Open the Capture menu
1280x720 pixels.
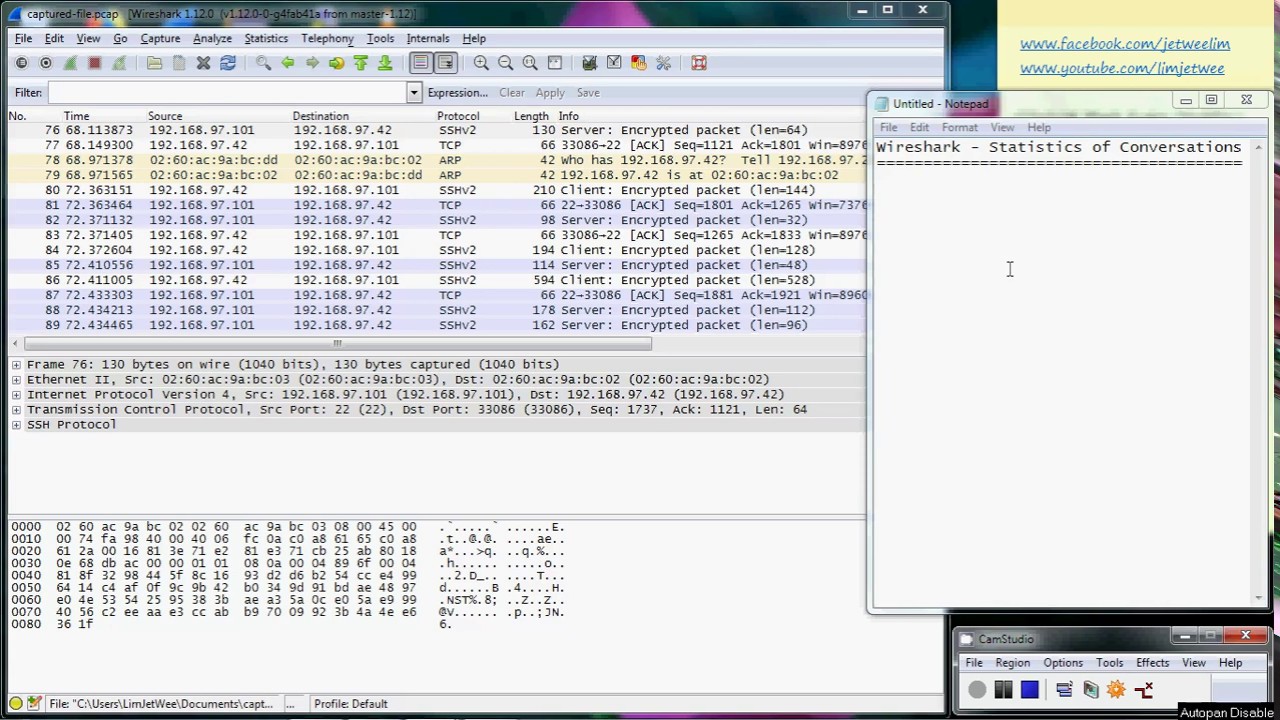tap(160, 39)
